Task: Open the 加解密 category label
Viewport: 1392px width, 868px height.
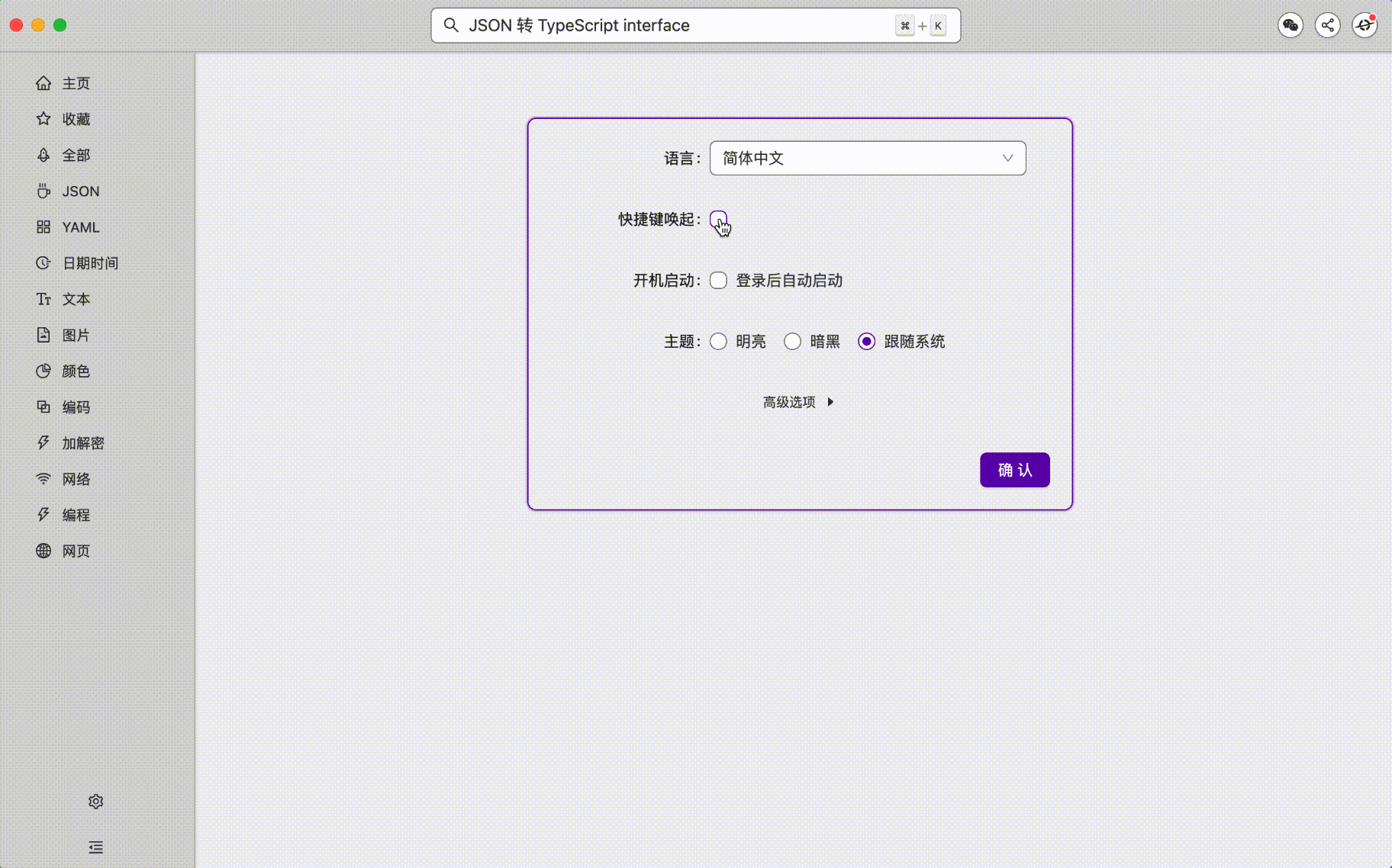Action: click(x=83, y=442)
